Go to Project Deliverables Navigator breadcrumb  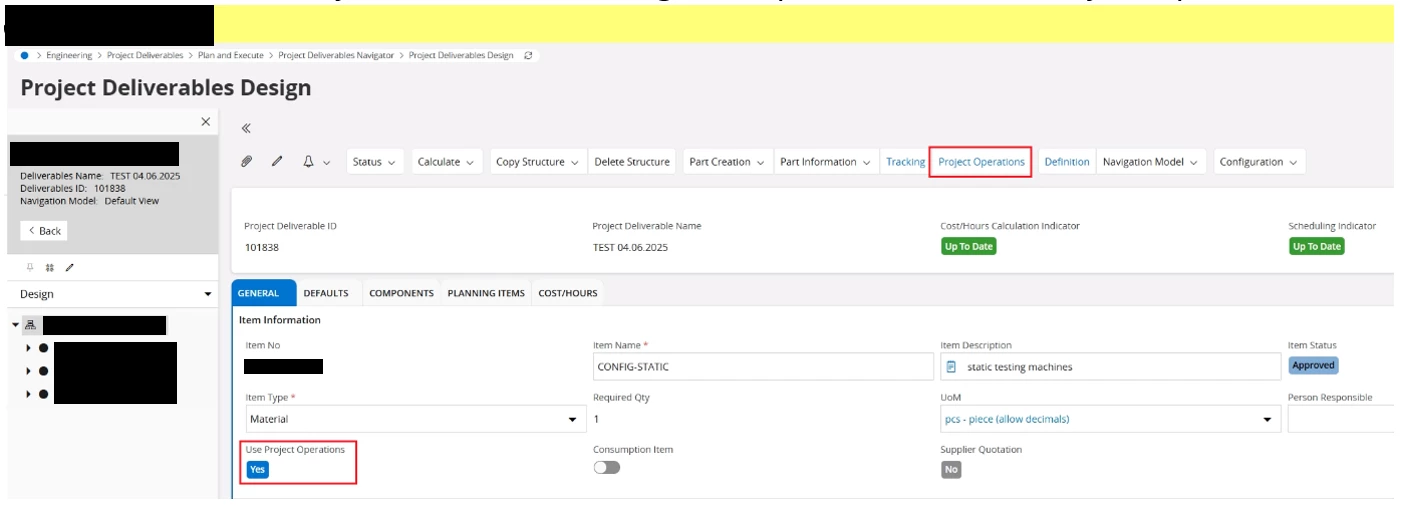tap(336, 55)
